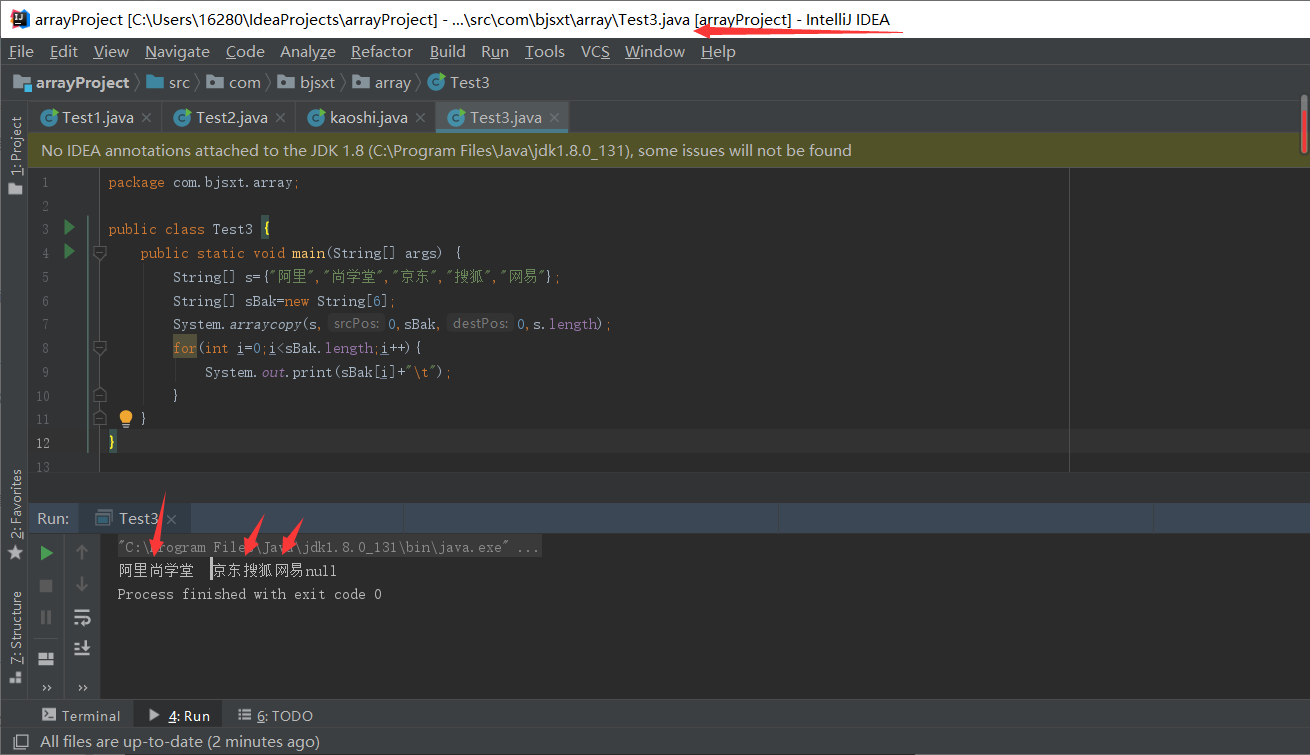The width and height of the screenshot is (1310, 755).
Task: Click array package in navigation breadcrumb
Action: coord(381,82)
